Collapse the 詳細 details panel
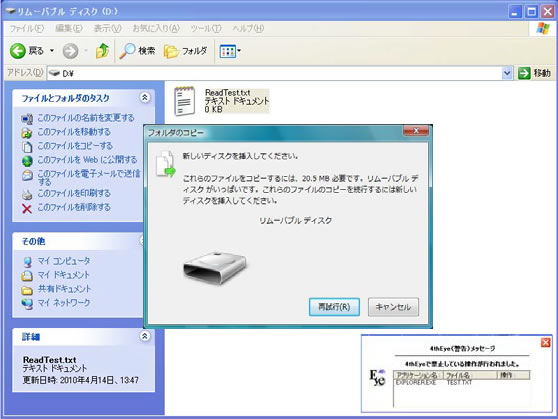 pyautogui.click(x=145, y=336)
